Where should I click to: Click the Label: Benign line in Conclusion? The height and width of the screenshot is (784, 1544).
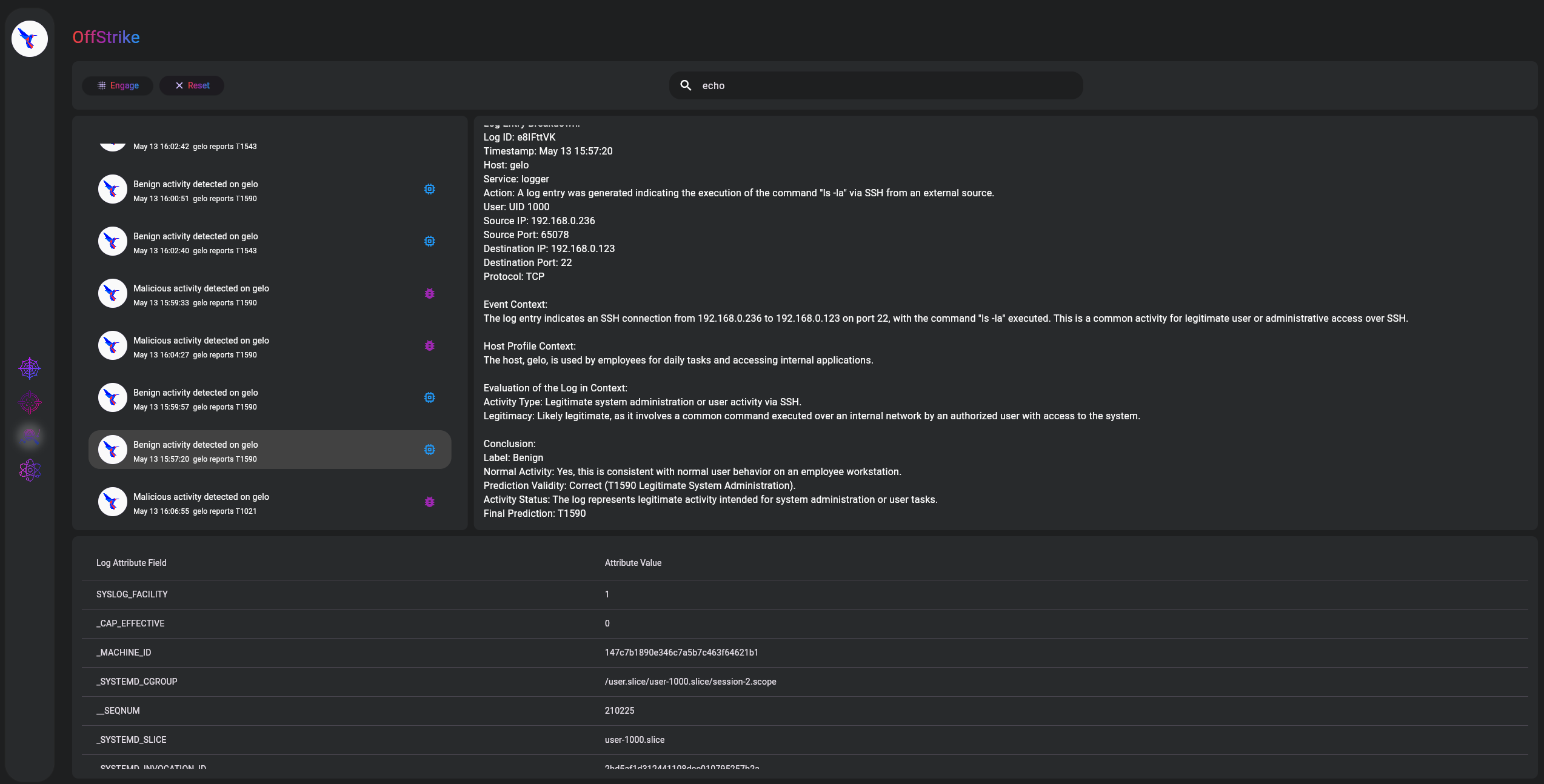(x=513, y=457)
